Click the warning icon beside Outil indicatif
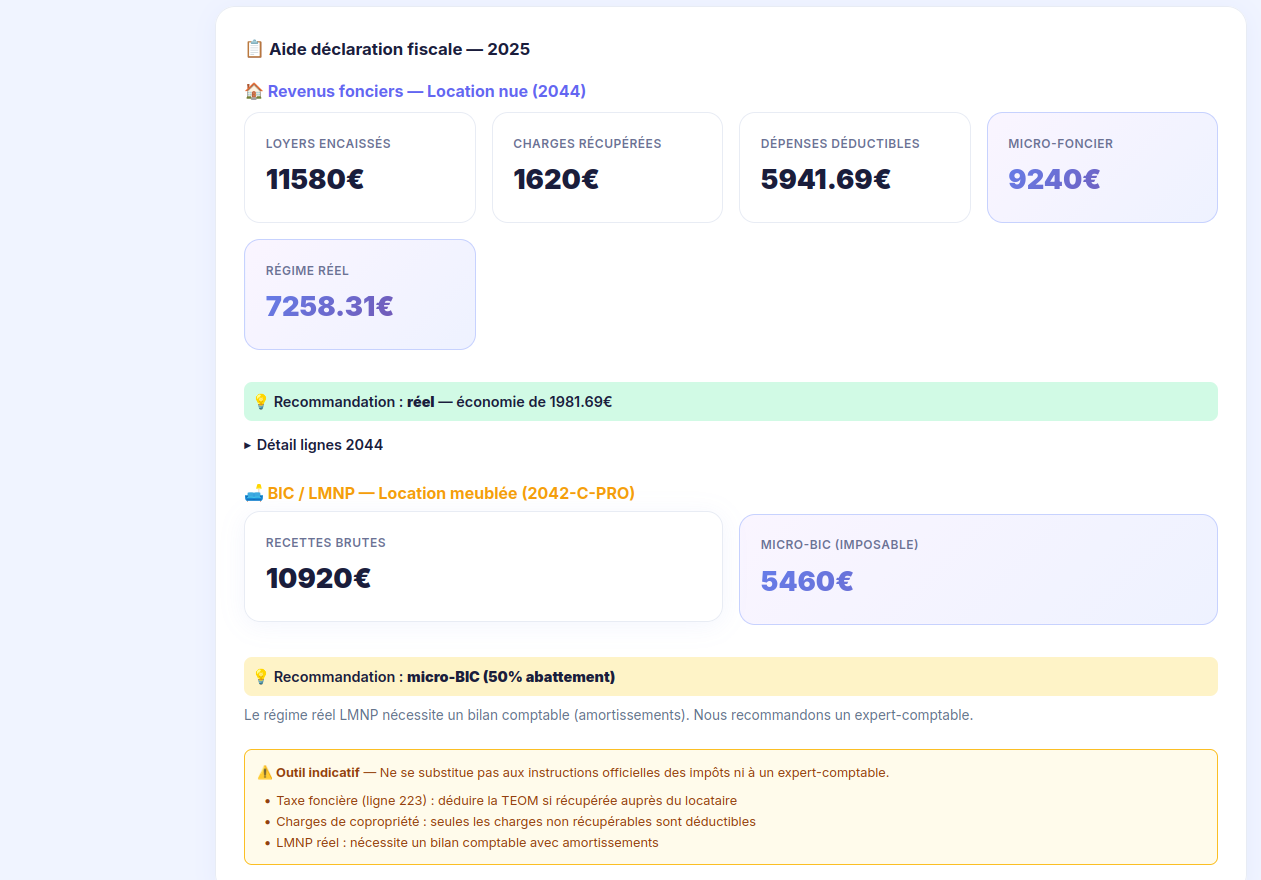Screen dimensions: 1261x880 (x=265, y=773)
